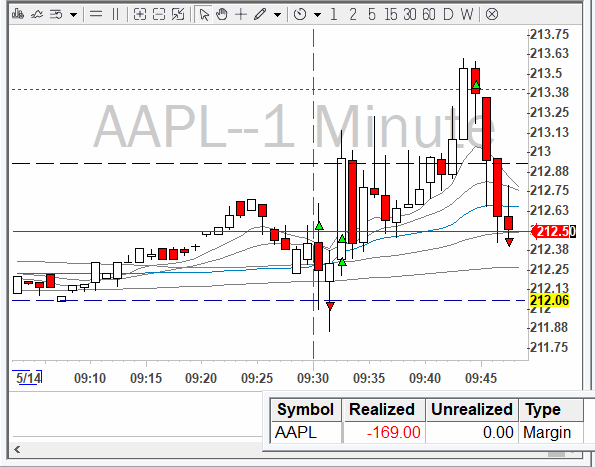Select the horizontal line drawing tool
The image size is (595, 467).
[96, 14]
